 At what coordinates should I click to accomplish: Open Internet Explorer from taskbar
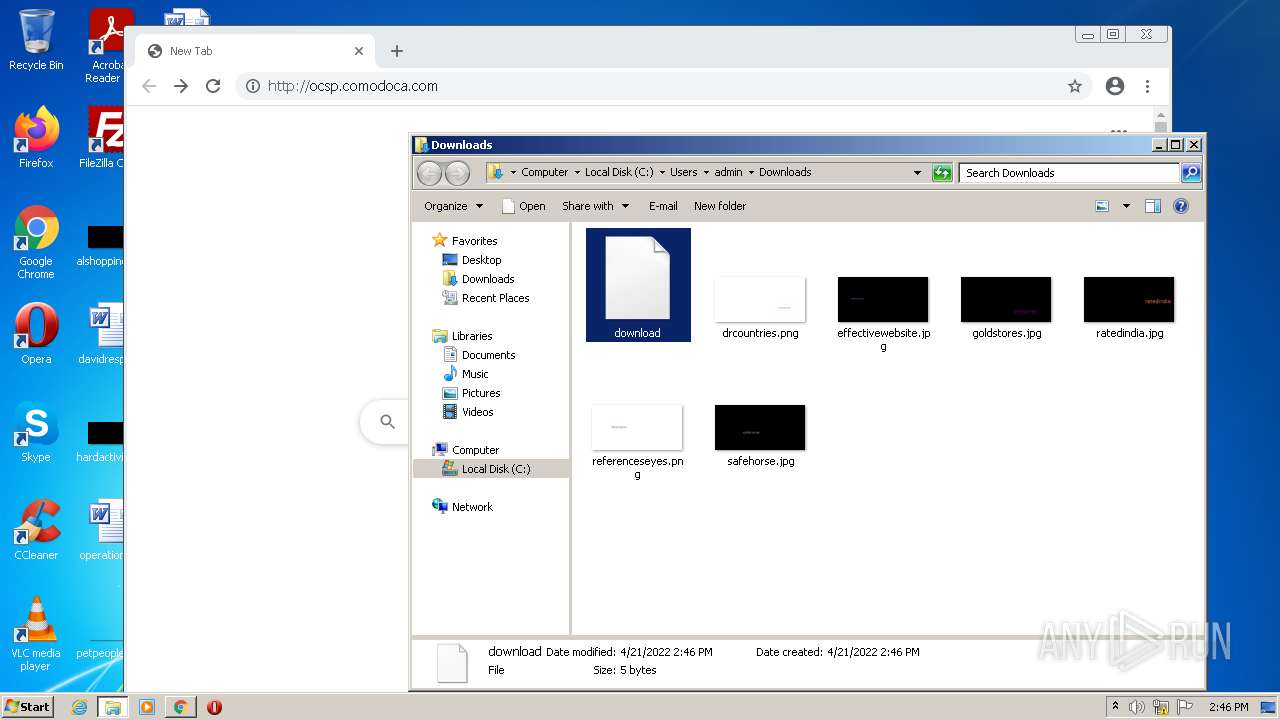coord(80,707)
